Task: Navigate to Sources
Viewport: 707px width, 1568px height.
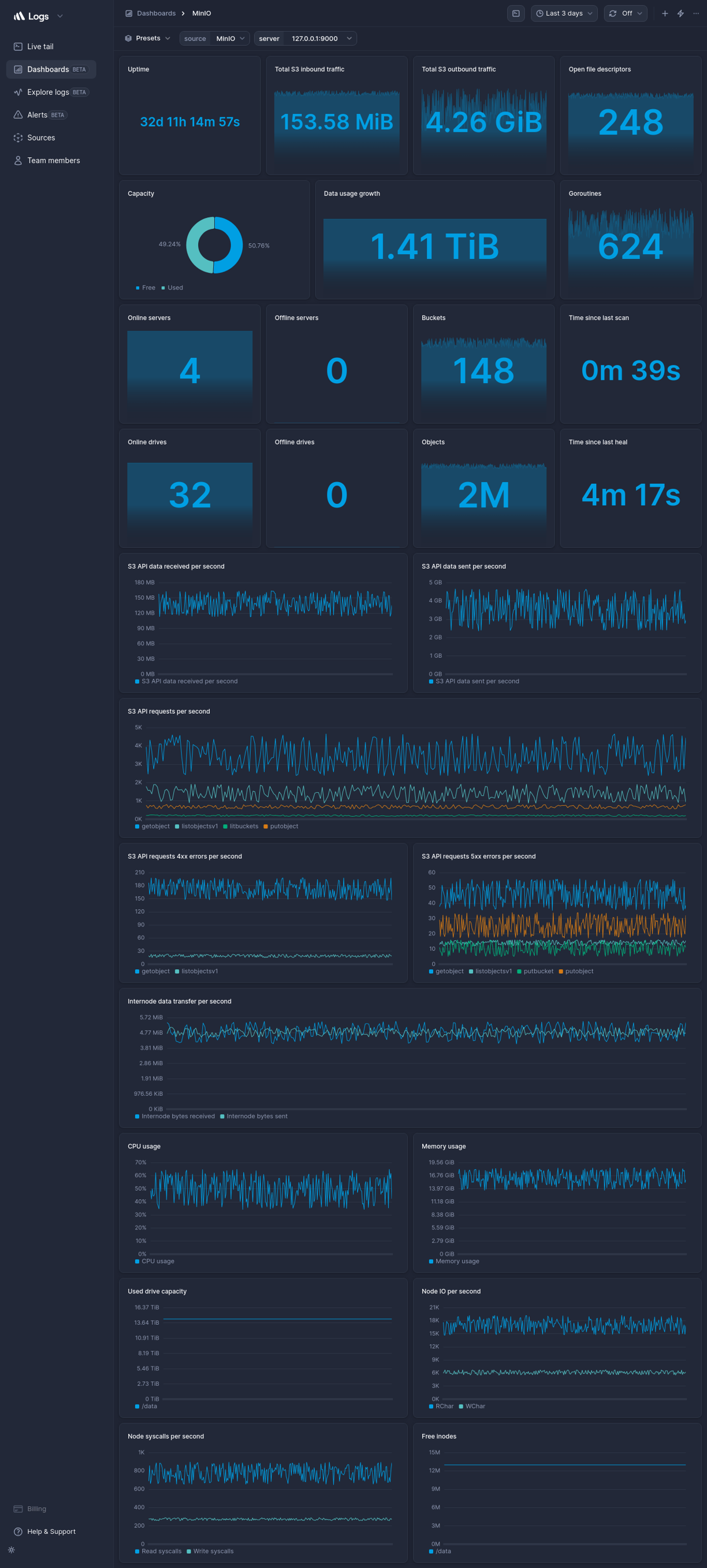Action: pyautogui.click(x=51, y=138)
